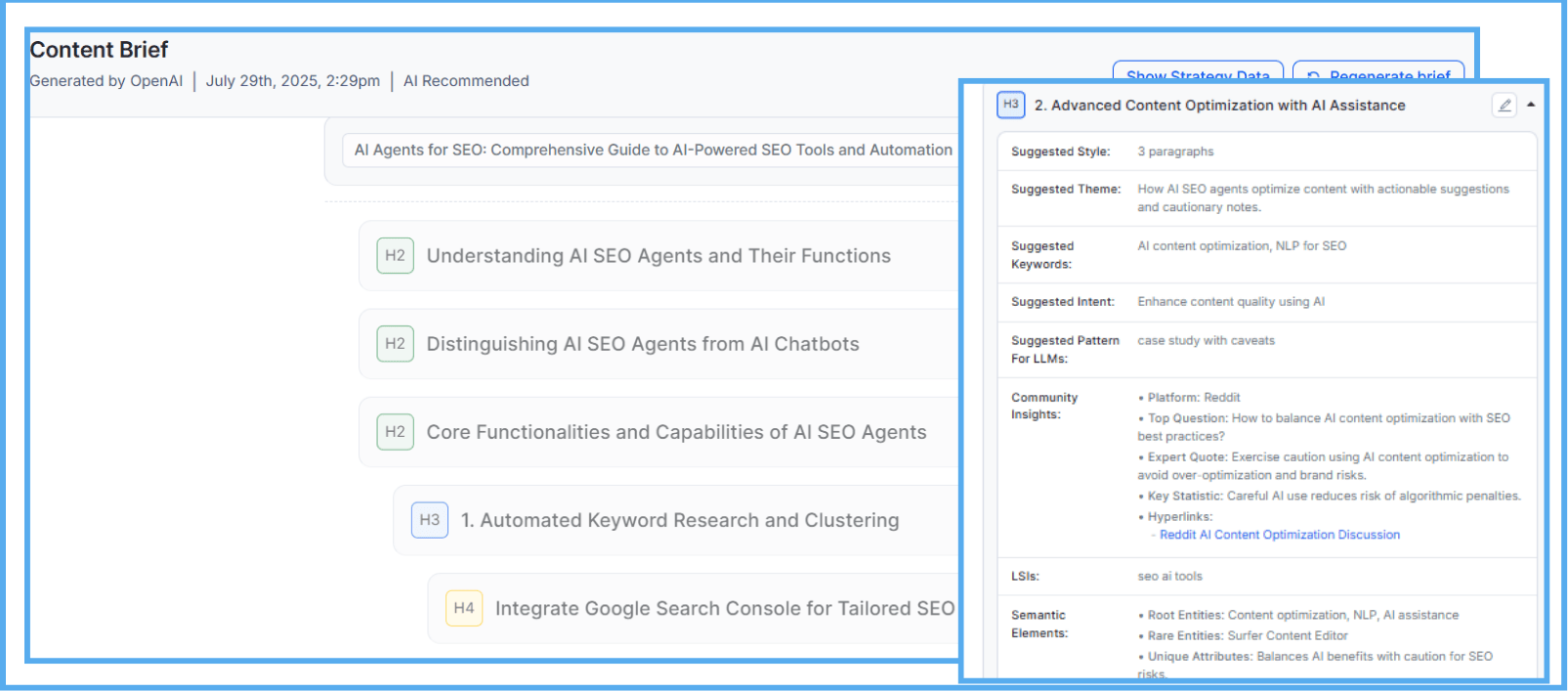The image size is (1568, 691).
Task: Click the AI Recommended label in header
Action: 466,81
